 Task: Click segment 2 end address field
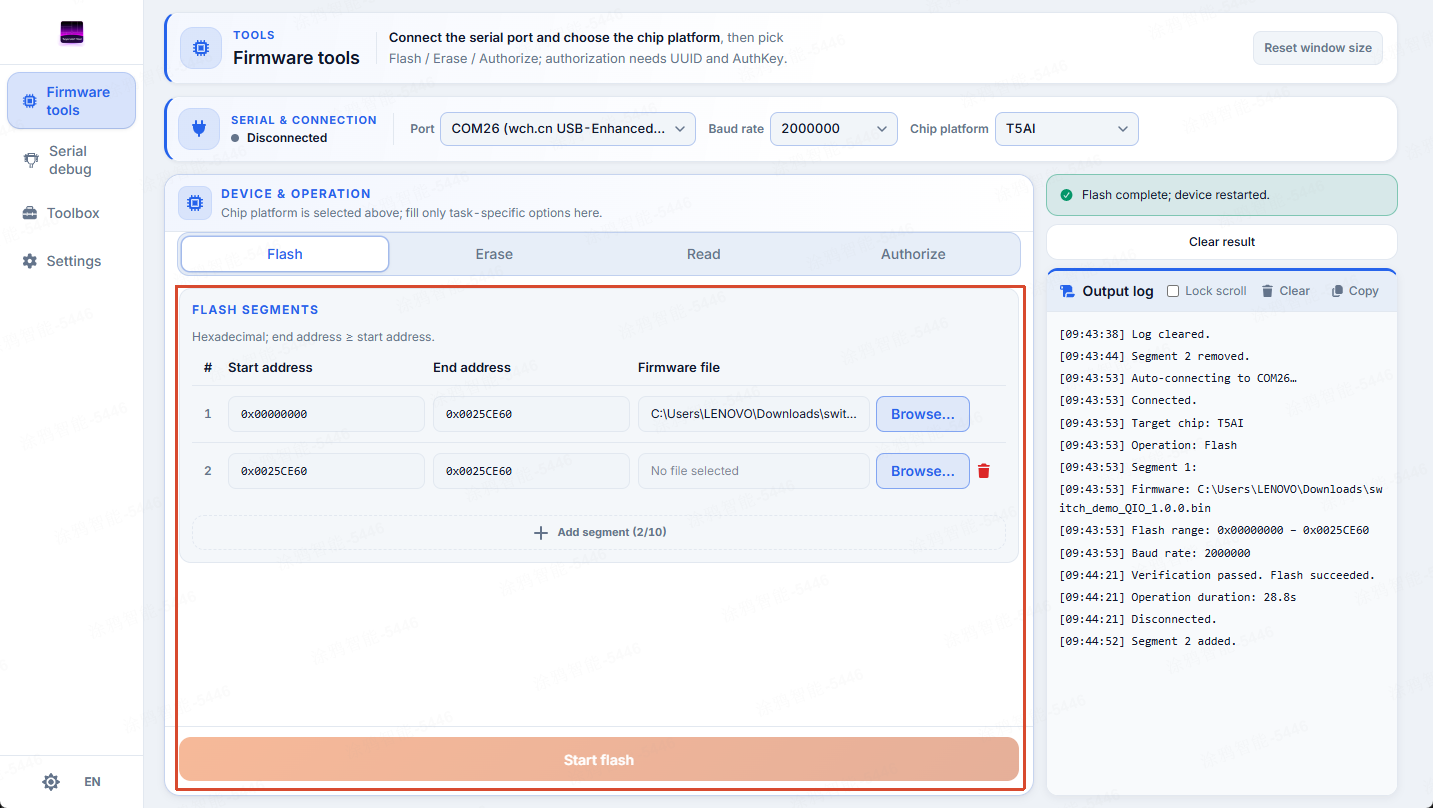pyautogui.click(x=531, y=471)
